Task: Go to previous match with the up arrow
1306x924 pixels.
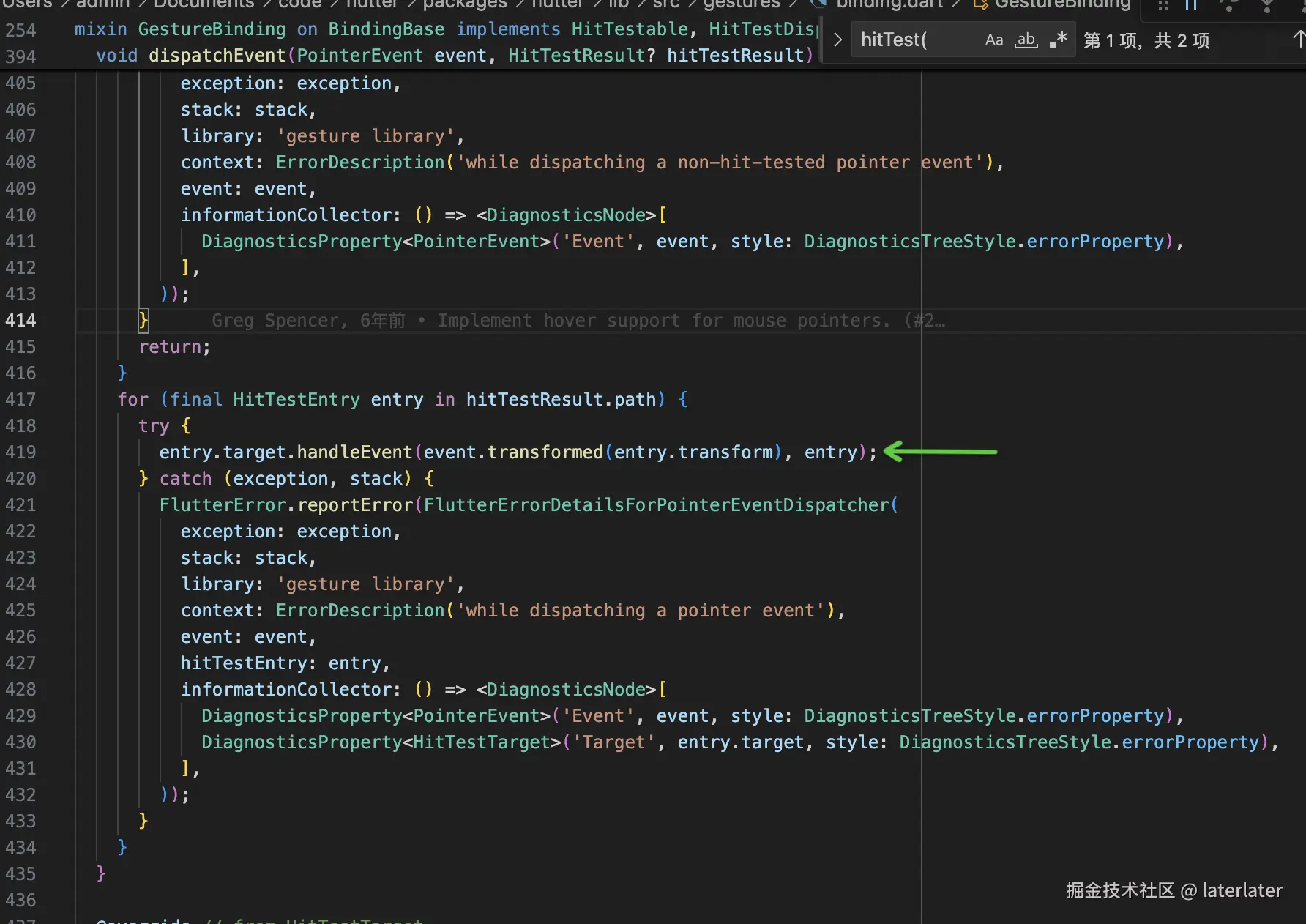Action: [x=1298, y=40]
